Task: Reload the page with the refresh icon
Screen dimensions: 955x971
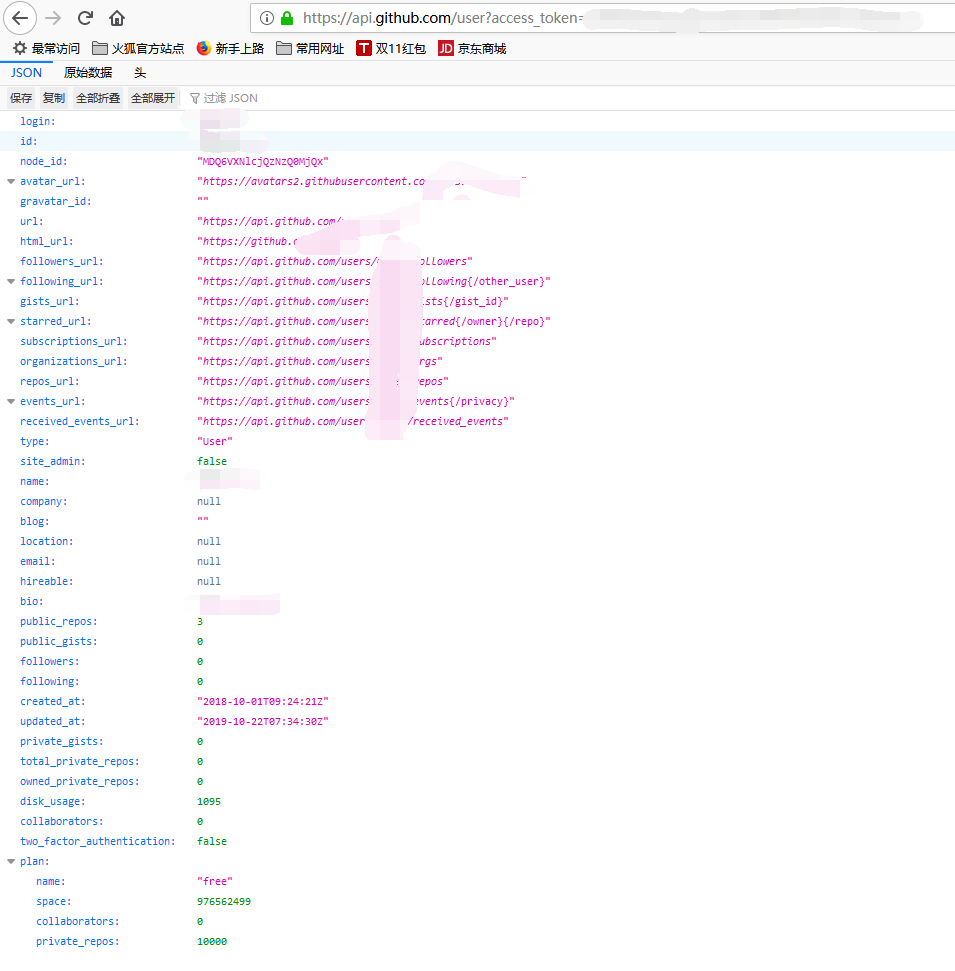Action: click(85, 18)
